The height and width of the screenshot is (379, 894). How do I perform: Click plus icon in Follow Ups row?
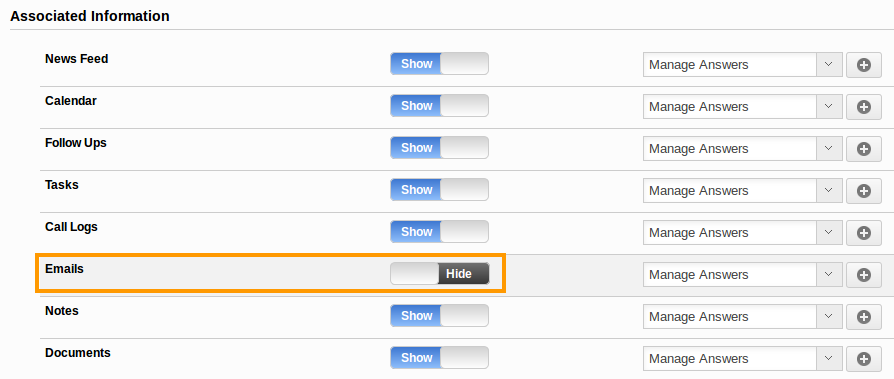(864, 149)
